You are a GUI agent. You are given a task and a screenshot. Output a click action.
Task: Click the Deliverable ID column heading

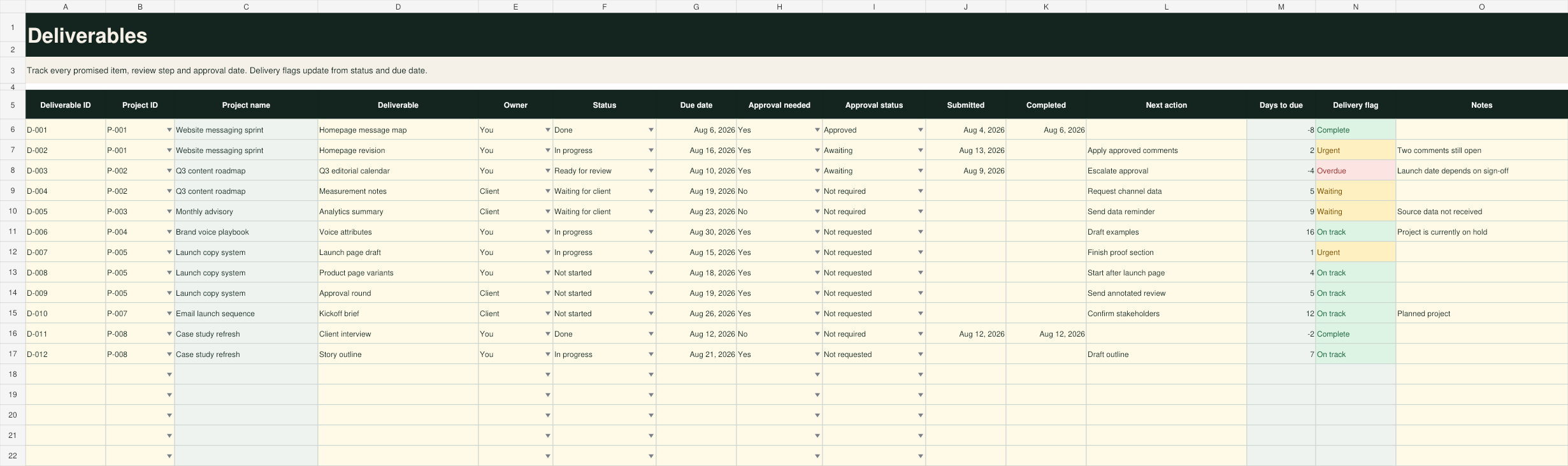(66, 105)
